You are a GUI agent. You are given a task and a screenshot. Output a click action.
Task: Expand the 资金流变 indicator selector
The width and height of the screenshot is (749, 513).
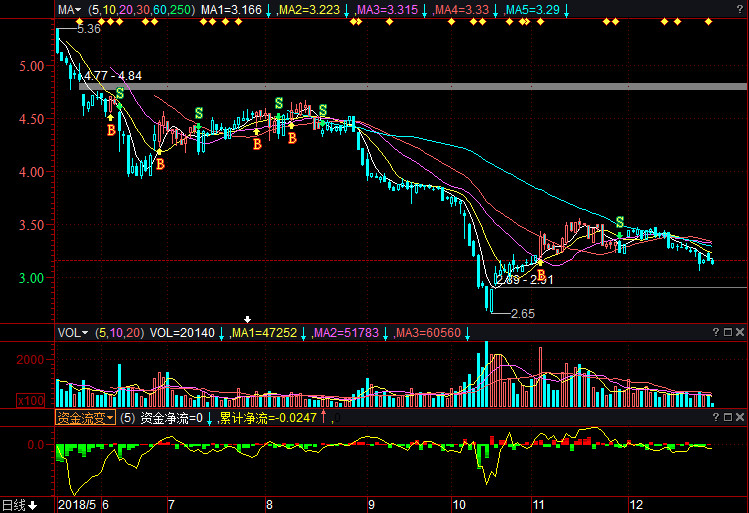coord(85,418)
